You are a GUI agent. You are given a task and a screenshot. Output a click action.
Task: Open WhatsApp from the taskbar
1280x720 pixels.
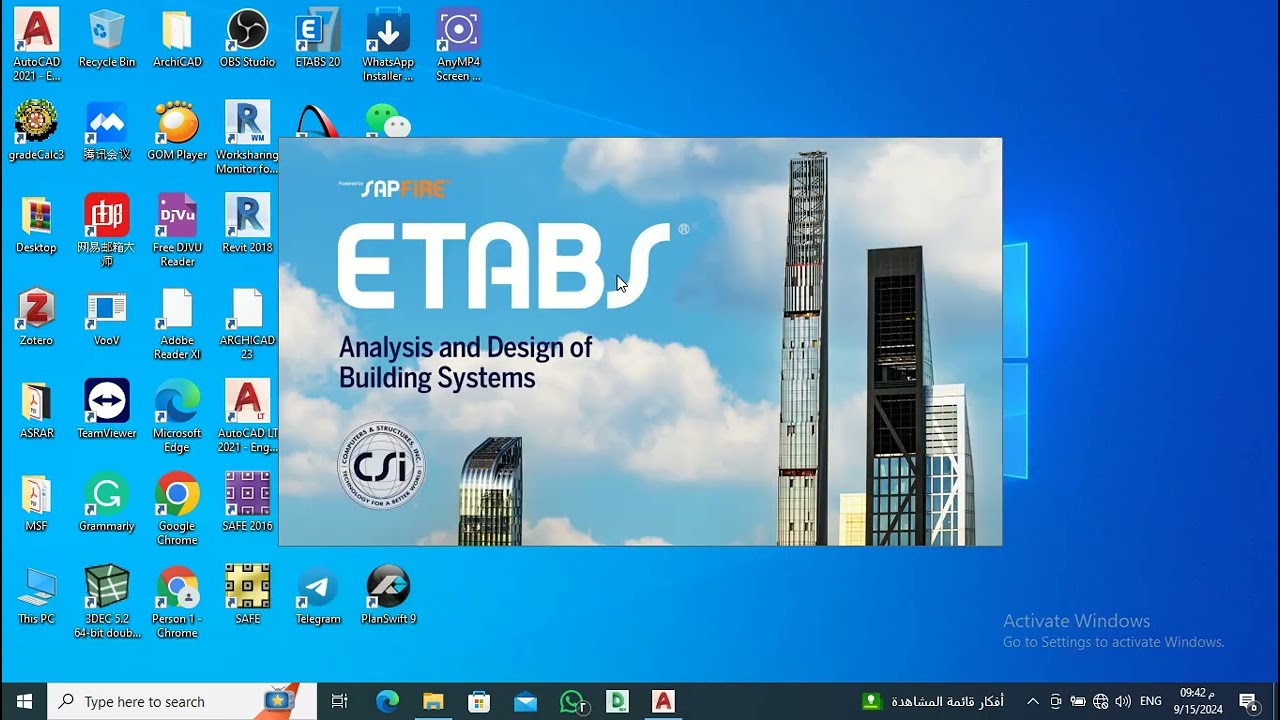tap(572, 702)
